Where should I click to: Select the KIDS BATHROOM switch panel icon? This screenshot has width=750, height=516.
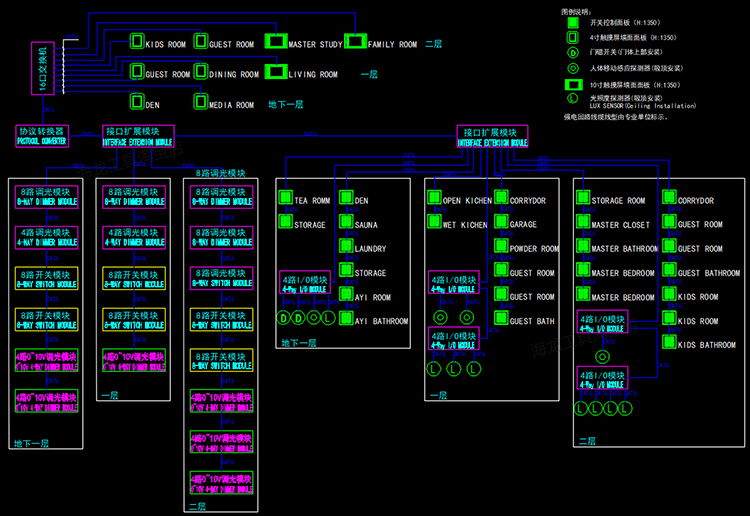668,344
